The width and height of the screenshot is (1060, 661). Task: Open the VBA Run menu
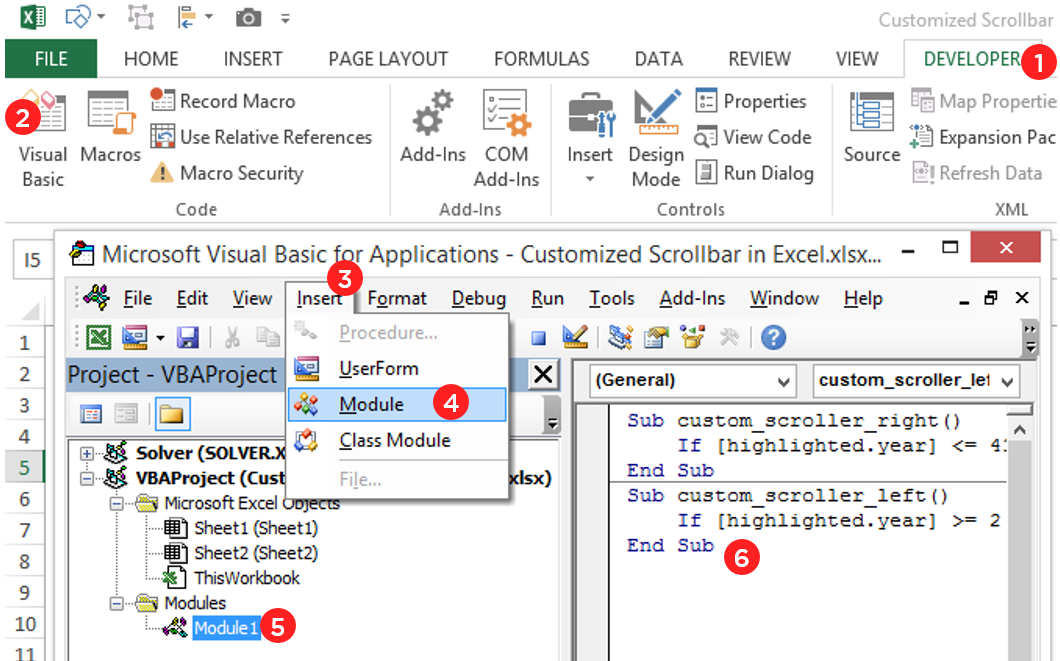(x=547, y=298)
